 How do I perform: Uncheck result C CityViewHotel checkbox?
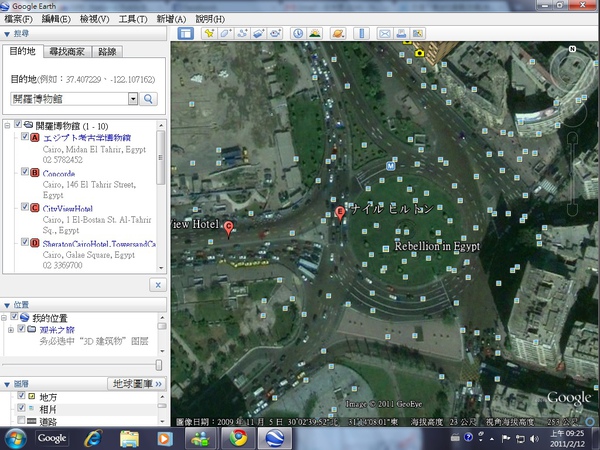25,207
